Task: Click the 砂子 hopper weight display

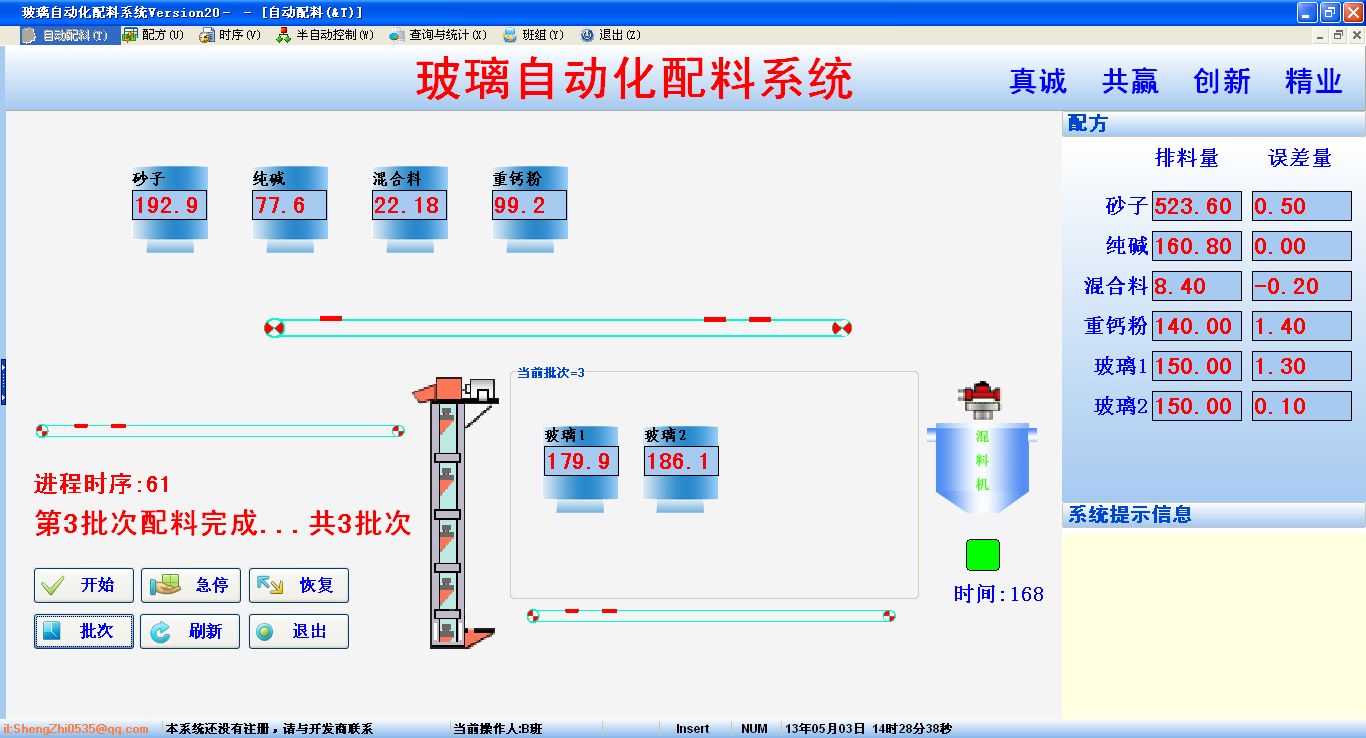Action: [x=169, y=206]
